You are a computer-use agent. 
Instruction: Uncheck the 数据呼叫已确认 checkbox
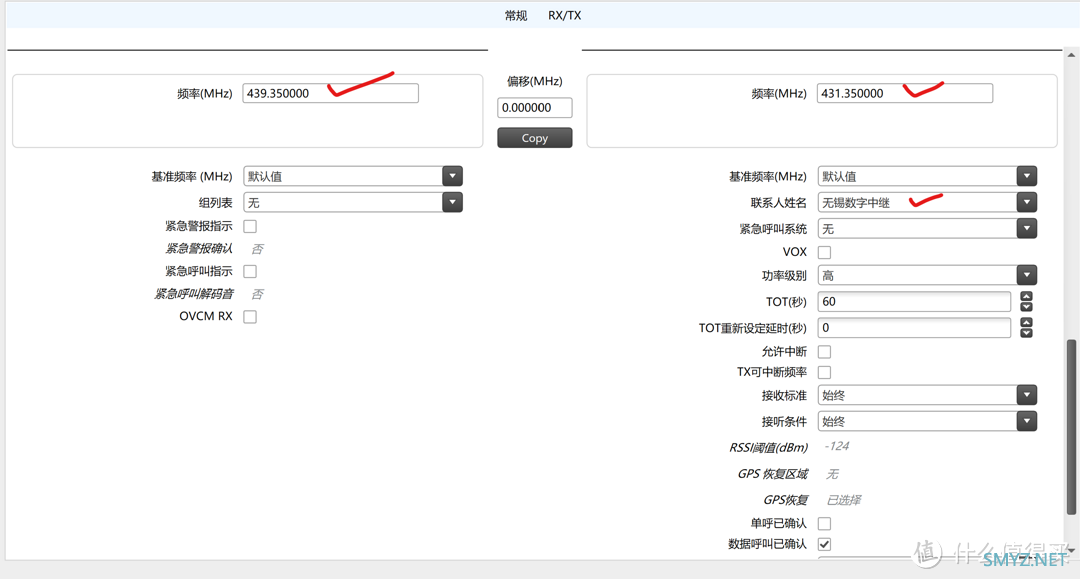[x=824, y=545]
